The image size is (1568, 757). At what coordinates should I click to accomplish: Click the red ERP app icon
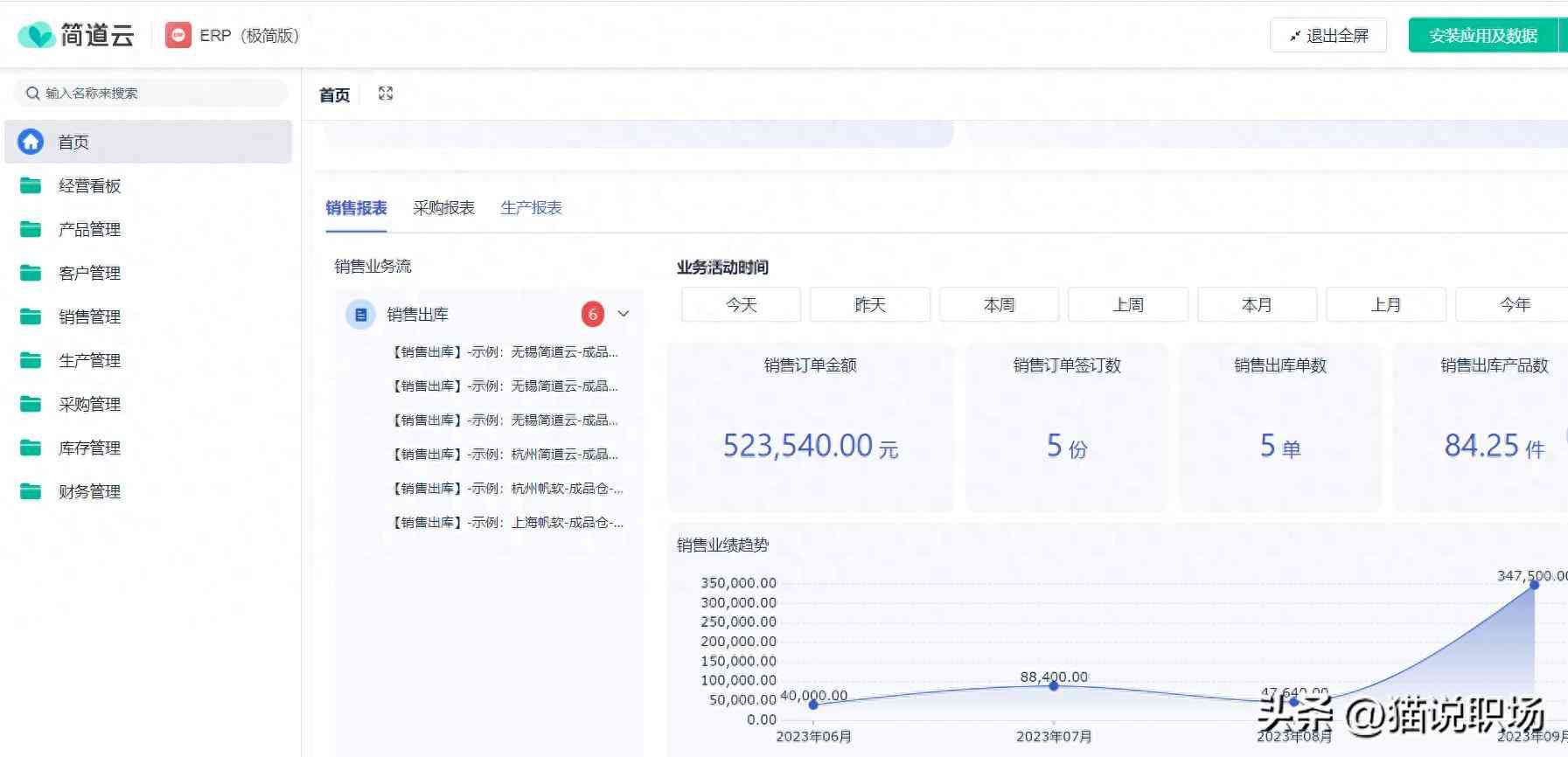[x=178, y=35]
